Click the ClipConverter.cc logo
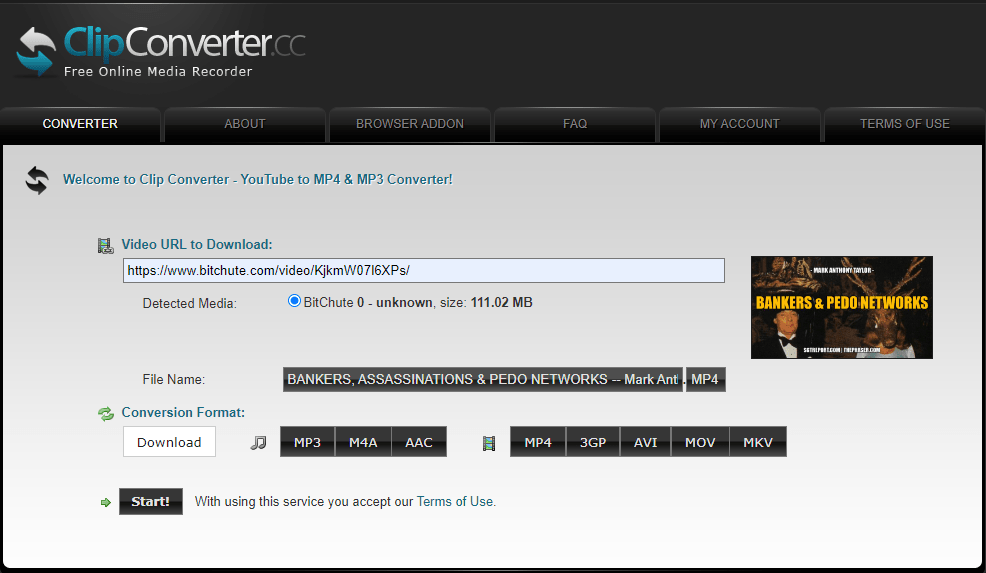Image resolution: width=986 pixels, height=573 pixels. point(160,50)
